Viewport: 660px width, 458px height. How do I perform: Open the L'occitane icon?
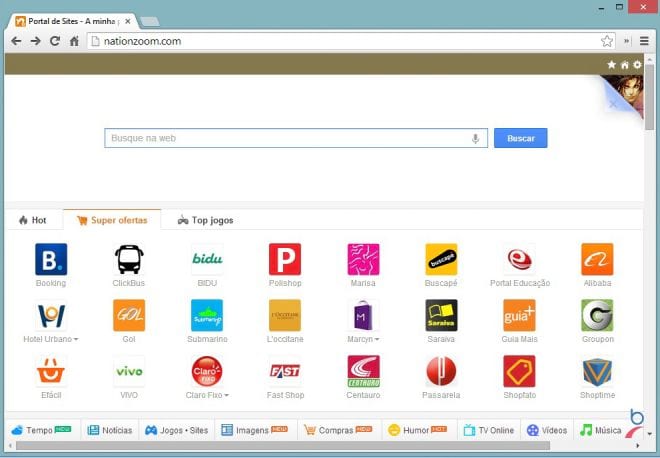click(x=285, y=315)
